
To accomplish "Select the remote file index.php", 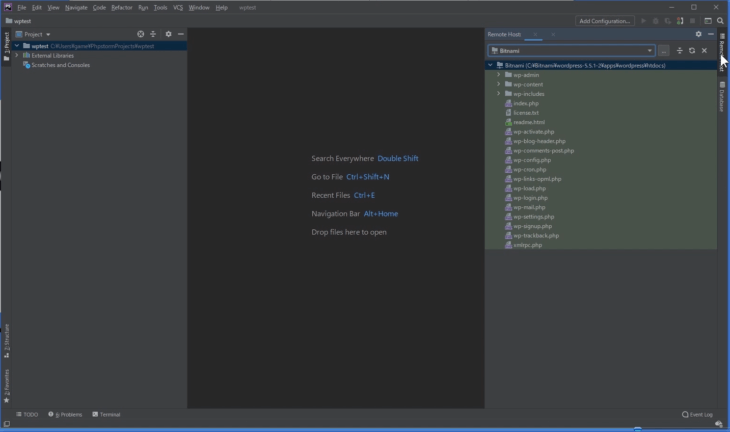I will tap(526, 103).
